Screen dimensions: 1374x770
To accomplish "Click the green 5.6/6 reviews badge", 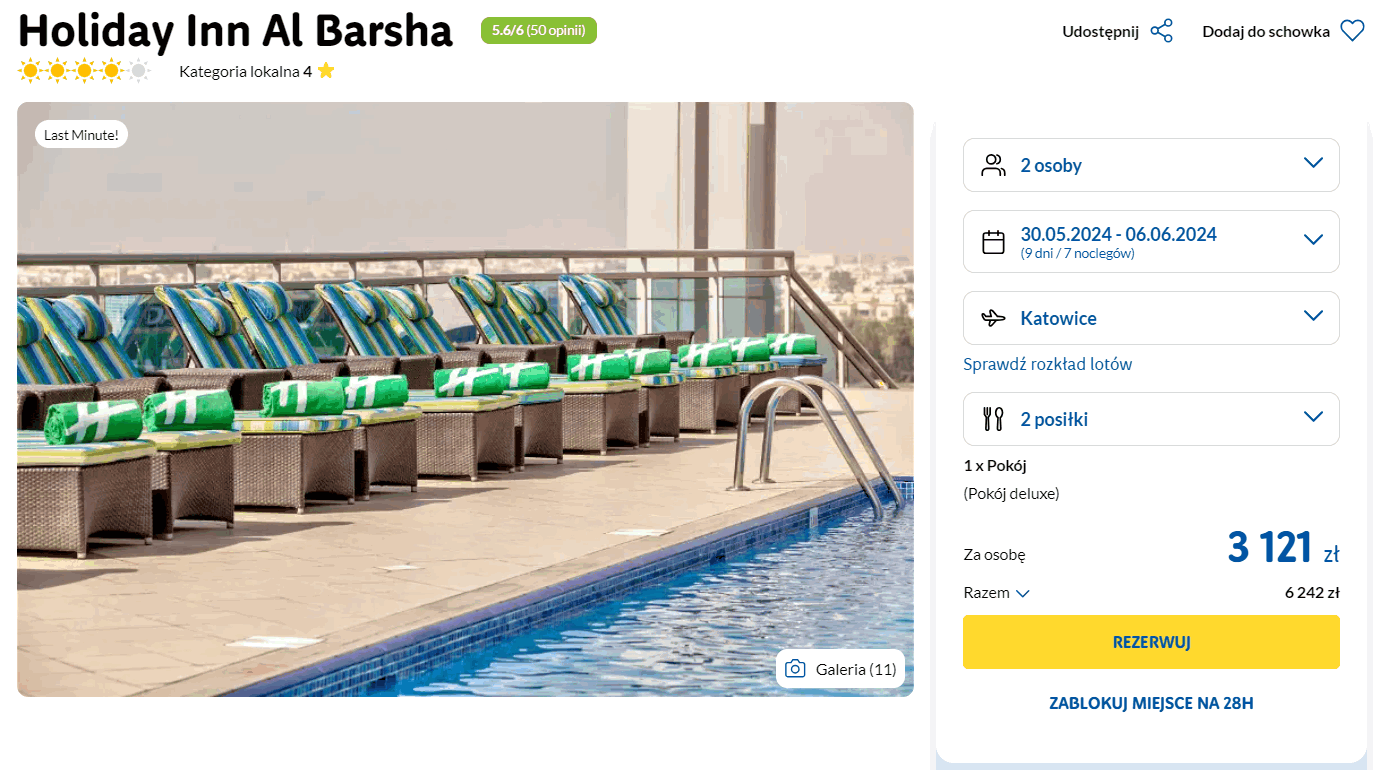I will [x=538, y=31].
